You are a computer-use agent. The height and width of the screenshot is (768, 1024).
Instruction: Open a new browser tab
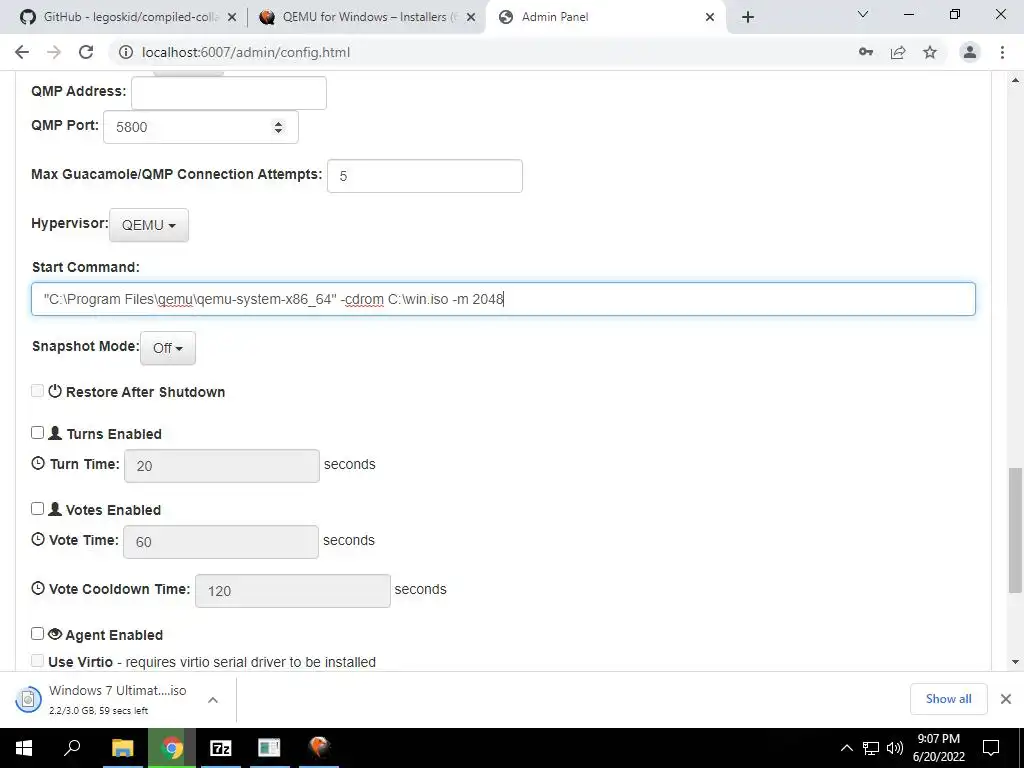pyautogui.click(x=748, y=17)
